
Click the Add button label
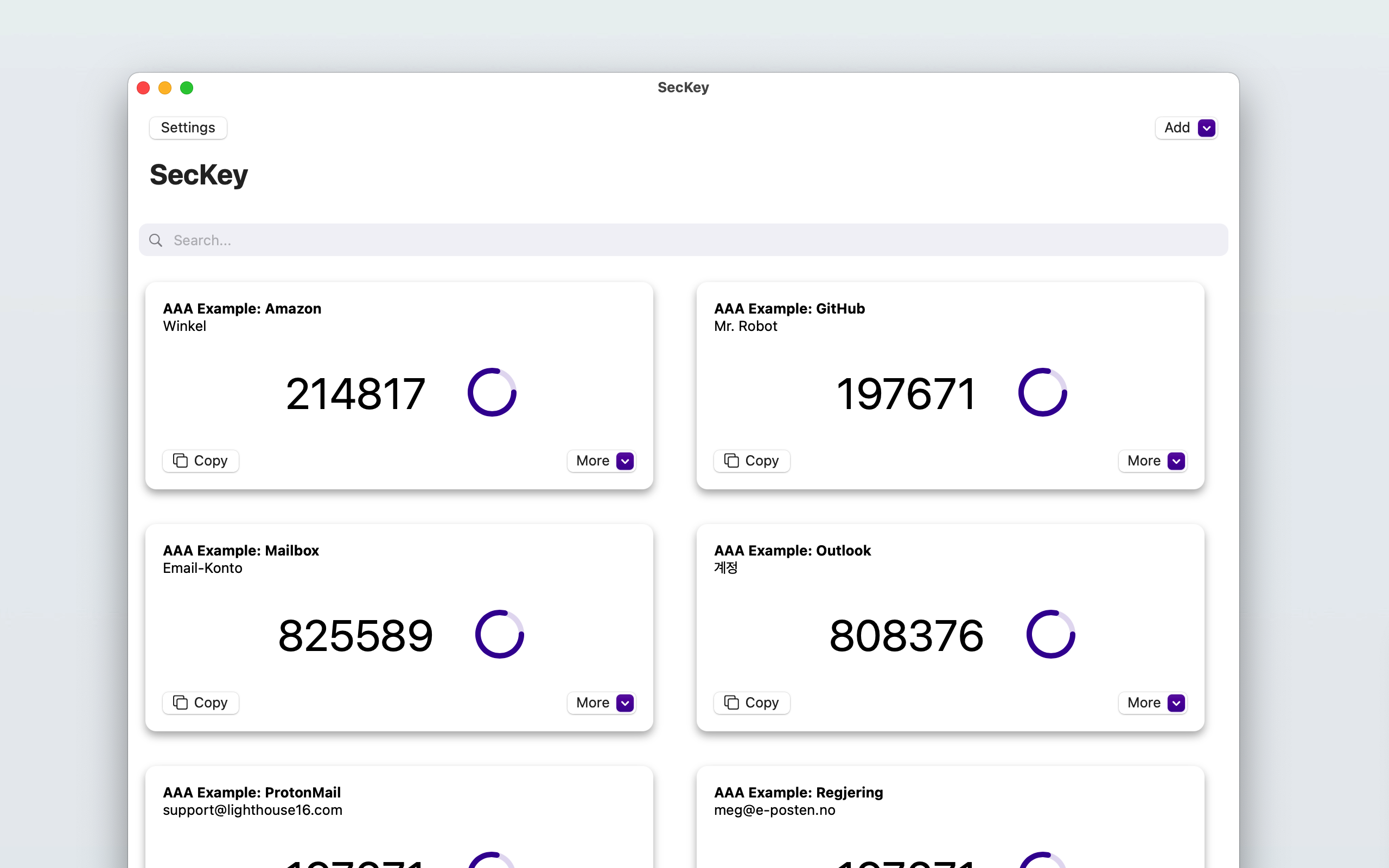click(1177, 127)
